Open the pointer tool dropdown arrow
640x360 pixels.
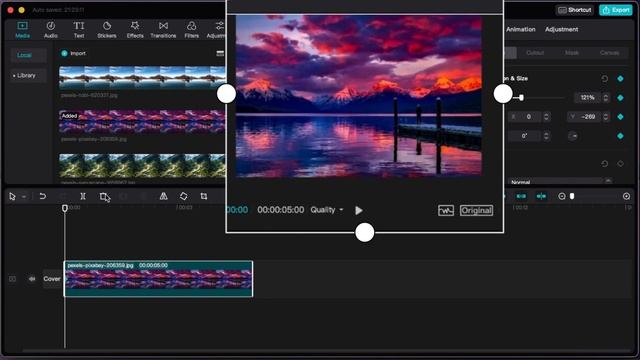point(24,197)
